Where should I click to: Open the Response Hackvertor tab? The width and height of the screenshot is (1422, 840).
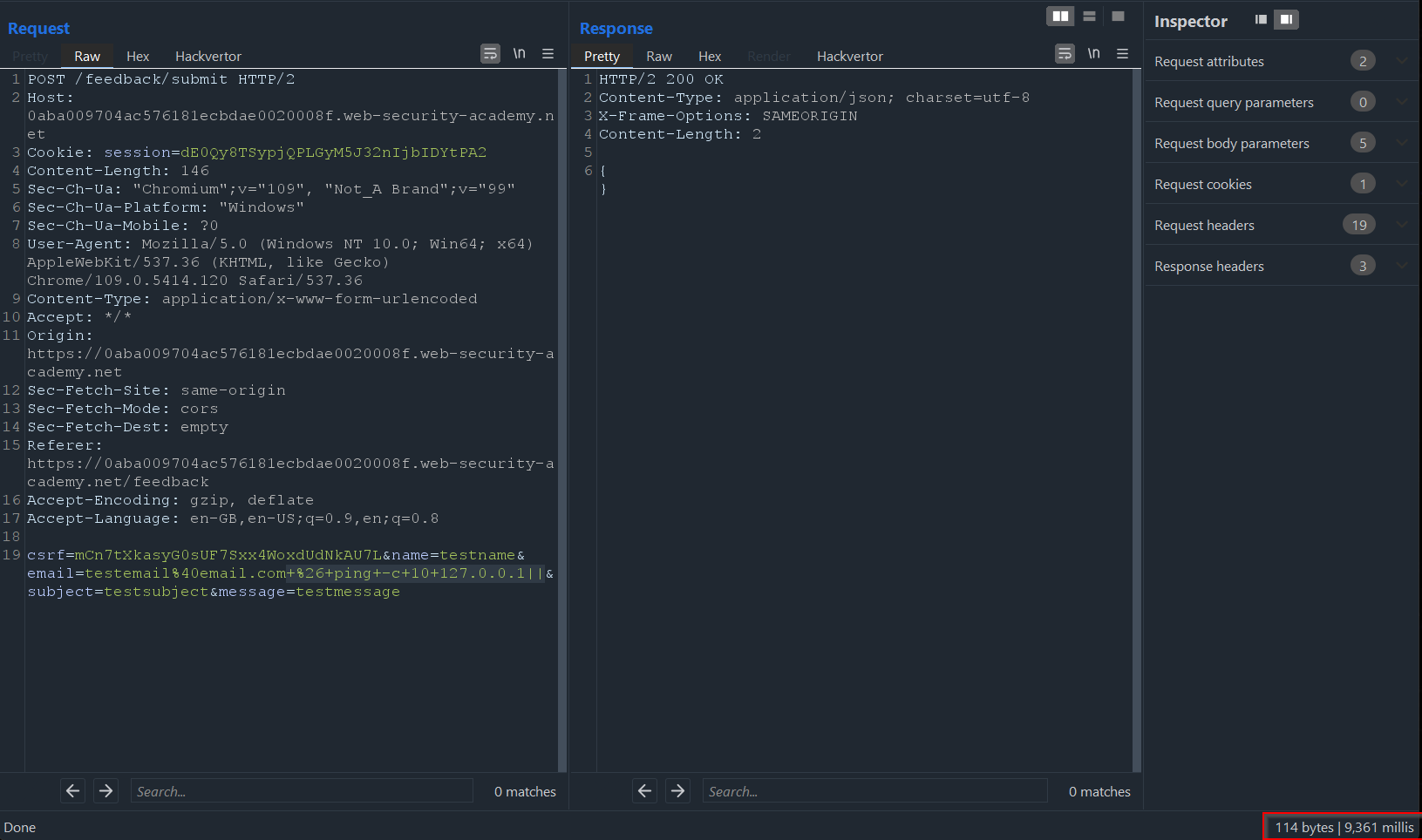(x=850, y=56)
